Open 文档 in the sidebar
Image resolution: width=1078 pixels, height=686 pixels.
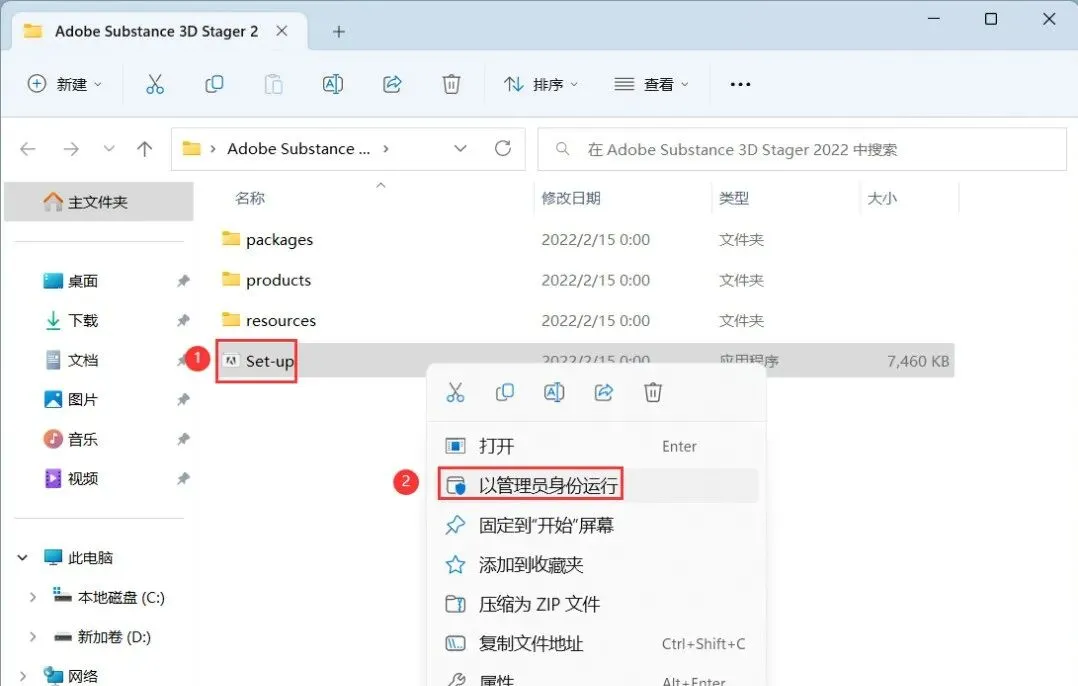click(x=82, y=360)
